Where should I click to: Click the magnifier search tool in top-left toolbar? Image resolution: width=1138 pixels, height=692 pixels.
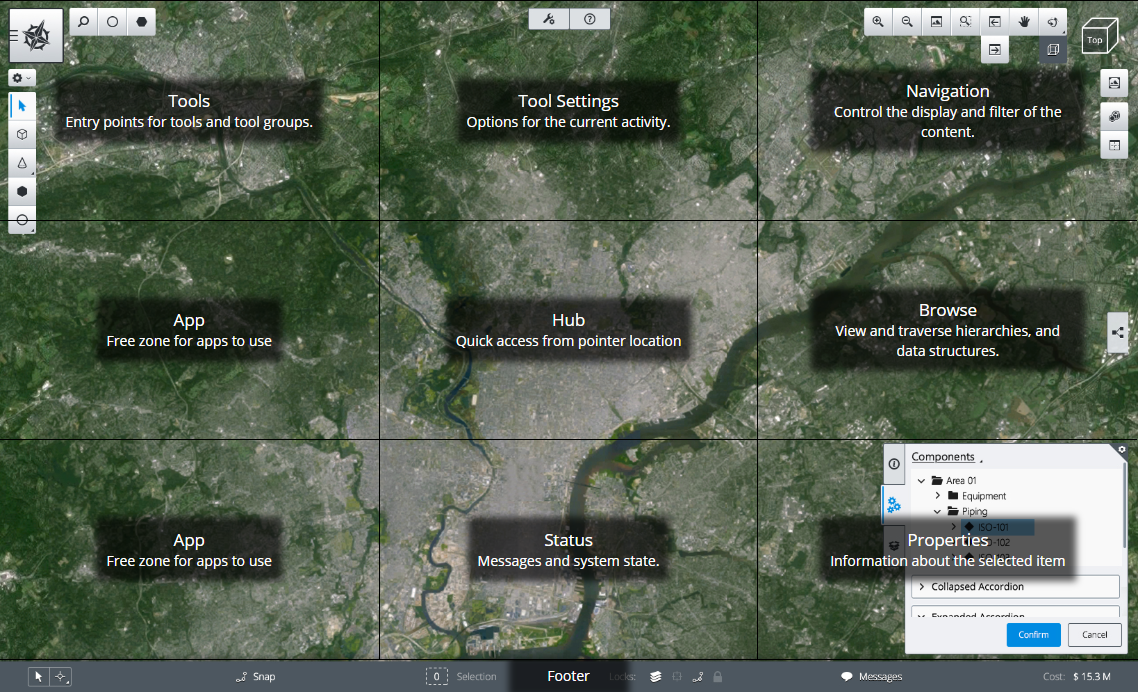[x=83, y=22]
